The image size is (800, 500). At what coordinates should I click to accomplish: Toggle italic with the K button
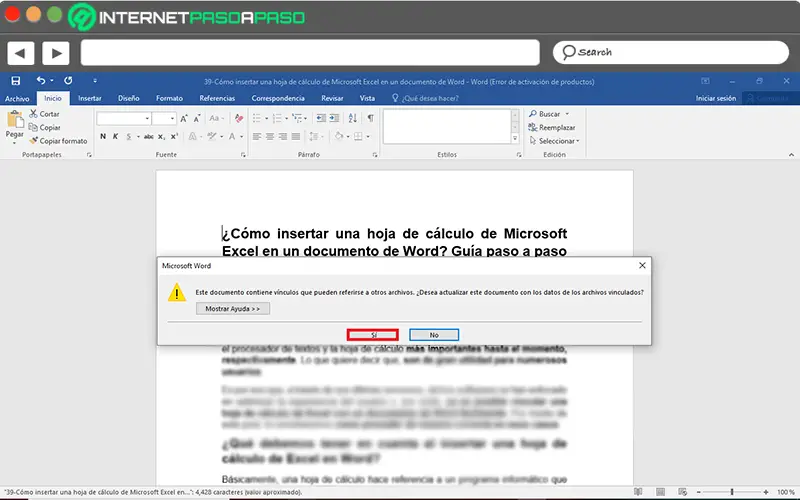click(x=115, y=136)
